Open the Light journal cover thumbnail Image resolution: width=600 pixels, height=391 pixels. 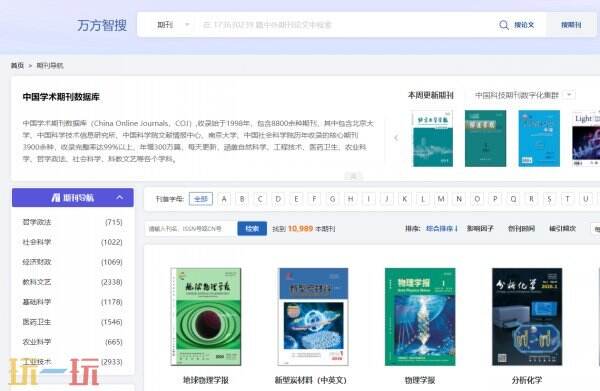(586, 139)
